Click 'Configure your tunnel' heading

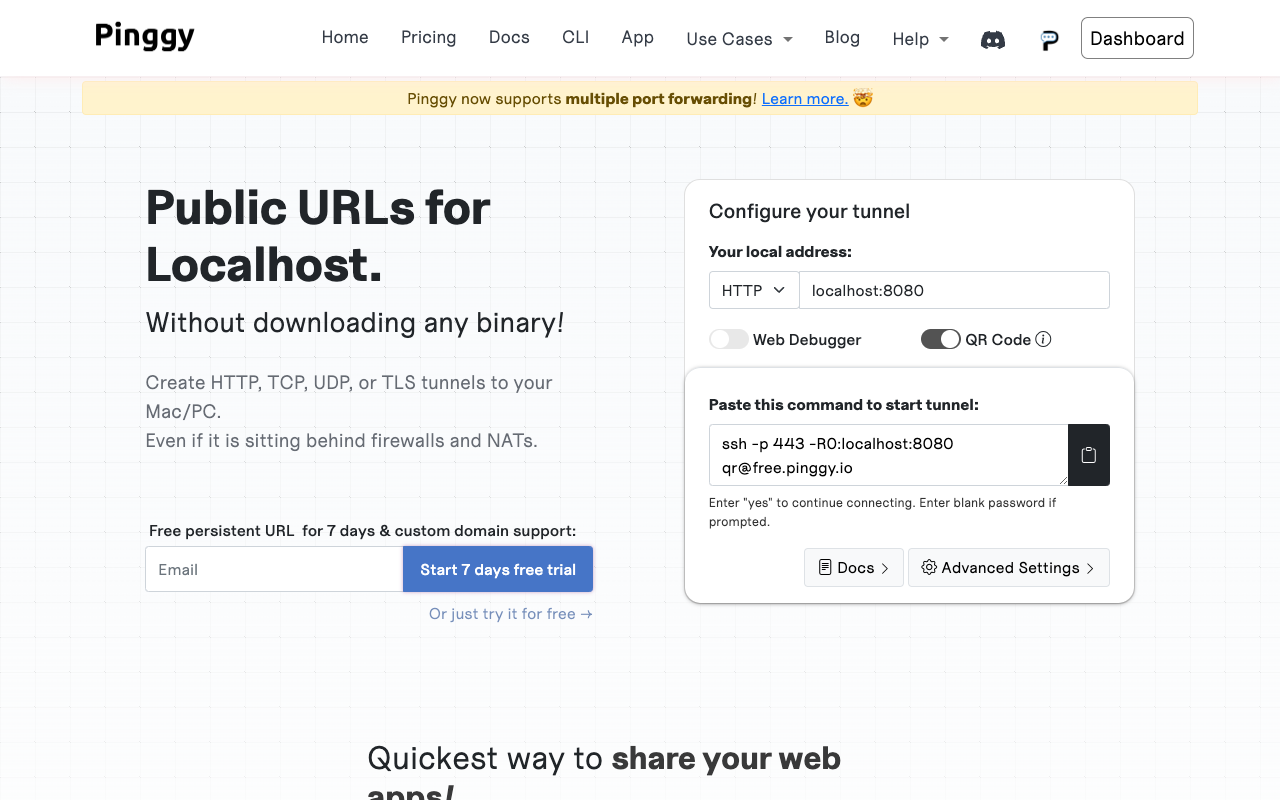[x=809, y=211]
